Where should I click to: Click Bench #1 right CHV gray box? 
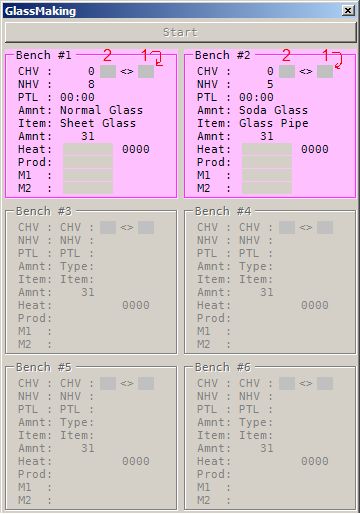146,71
